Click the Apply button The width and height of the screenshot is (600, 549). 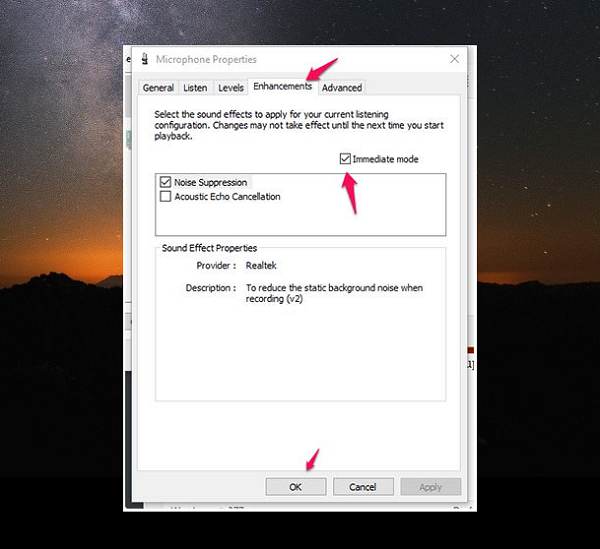click(x=430, y=487)
